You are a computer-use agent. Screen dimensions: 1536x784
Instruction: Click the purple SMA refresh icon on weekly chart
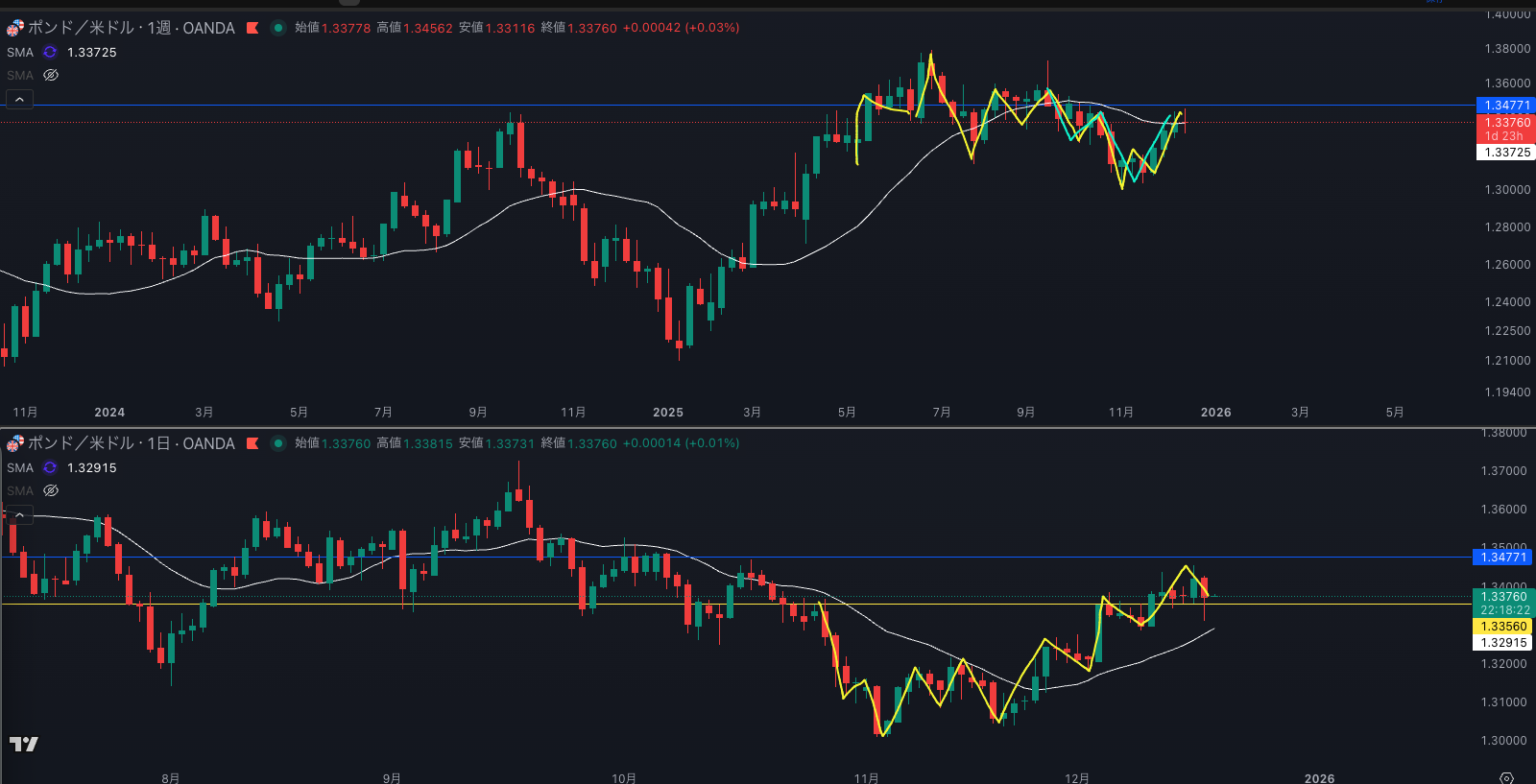click(x=50, y=52)
